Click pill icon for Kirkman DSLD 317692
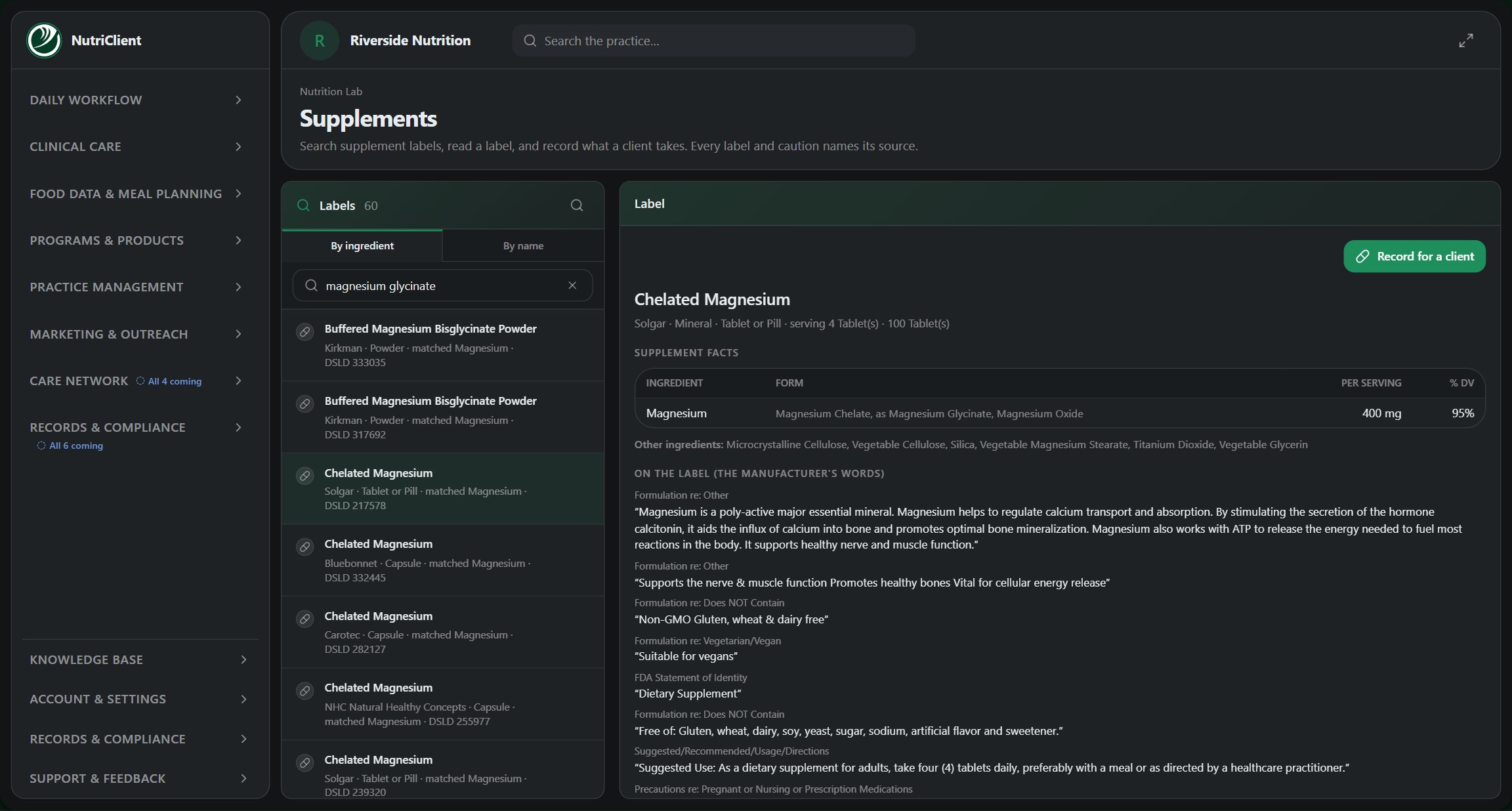Image resolution: width=1512 pixels, height=811 pixels. pyautogui.click(x=305, y=404)
